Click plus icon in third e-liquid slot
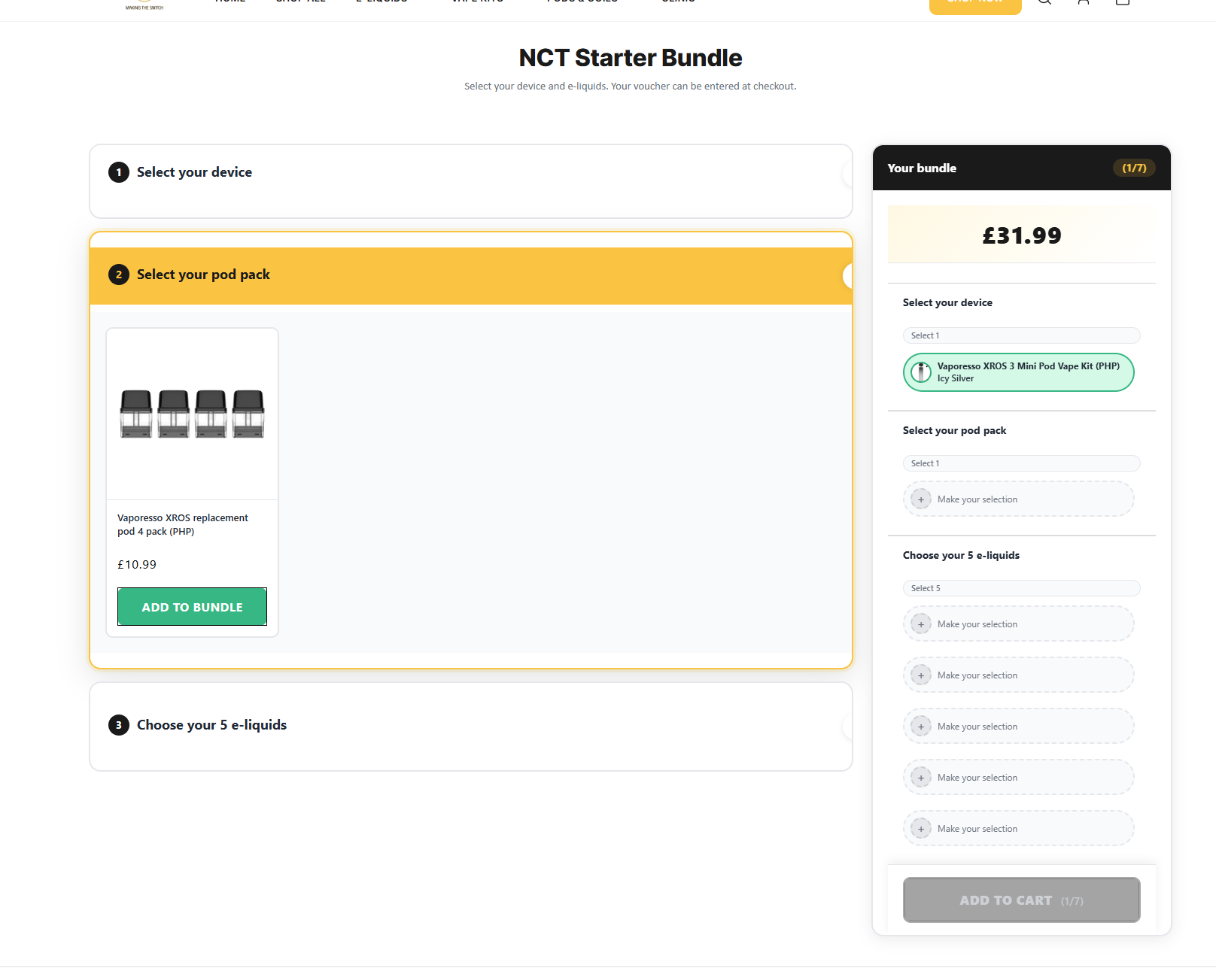This screenshot has width=1216, height=980. [920, 727]
